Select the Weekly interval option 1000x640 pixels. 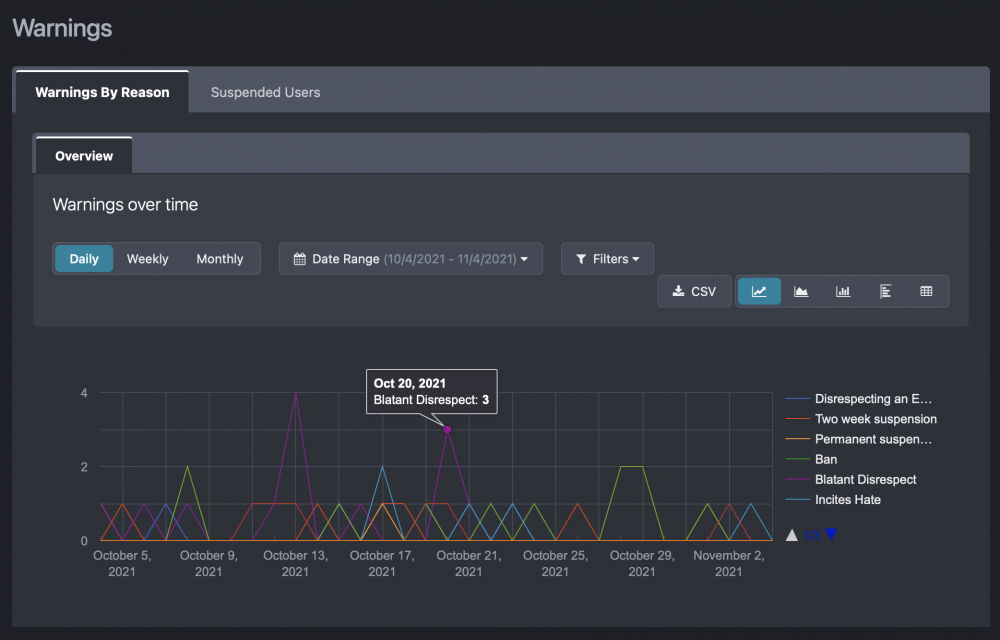(147, 259)
